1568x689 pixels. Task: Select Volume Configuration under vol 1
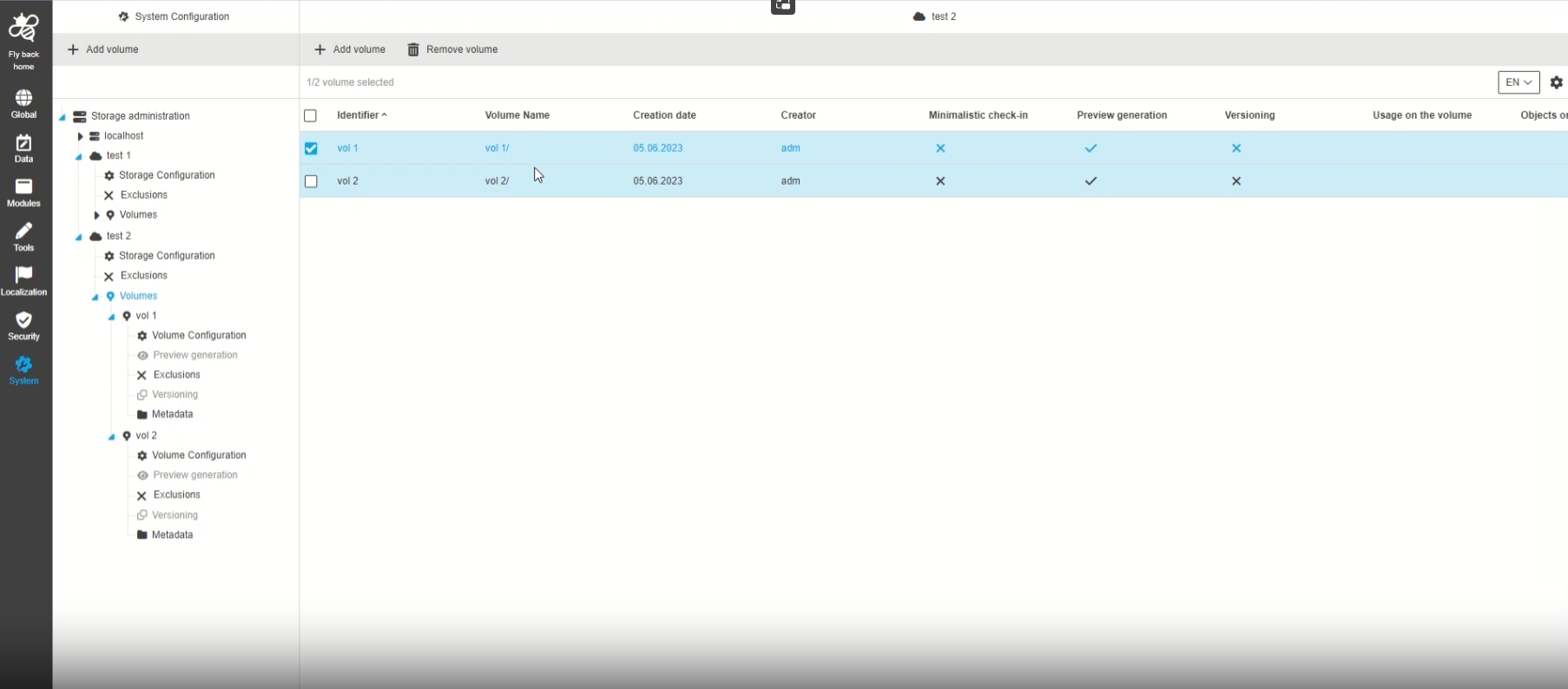click(x=199, y=336)
